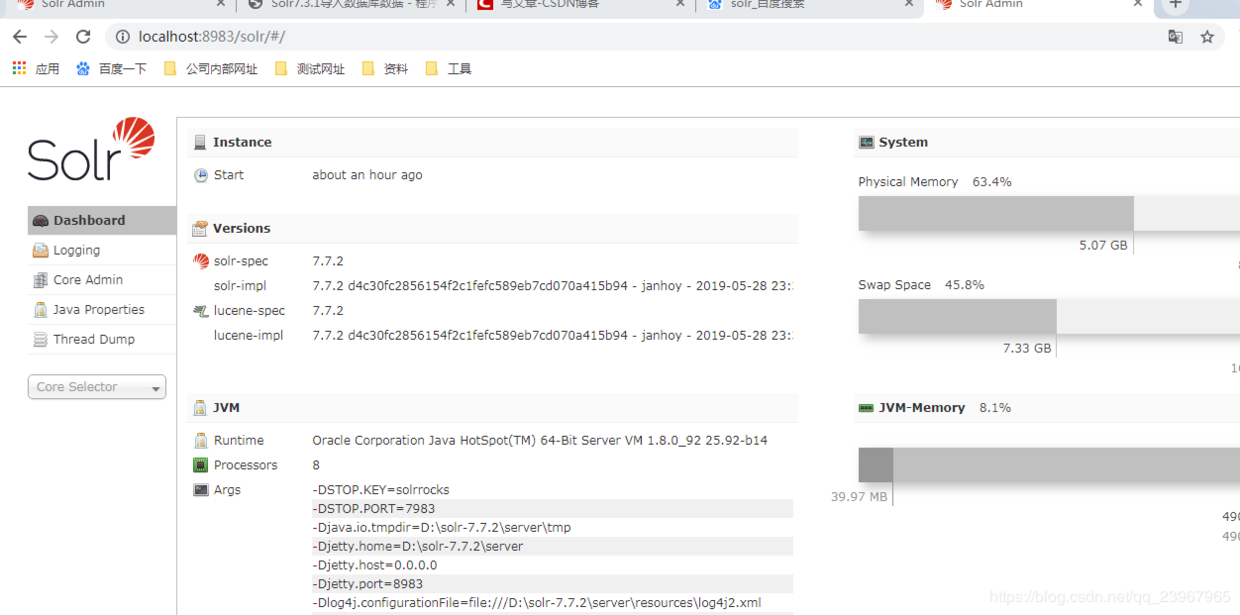Click the Java Properties icon
1240x615 pixels.
[40, 310]
